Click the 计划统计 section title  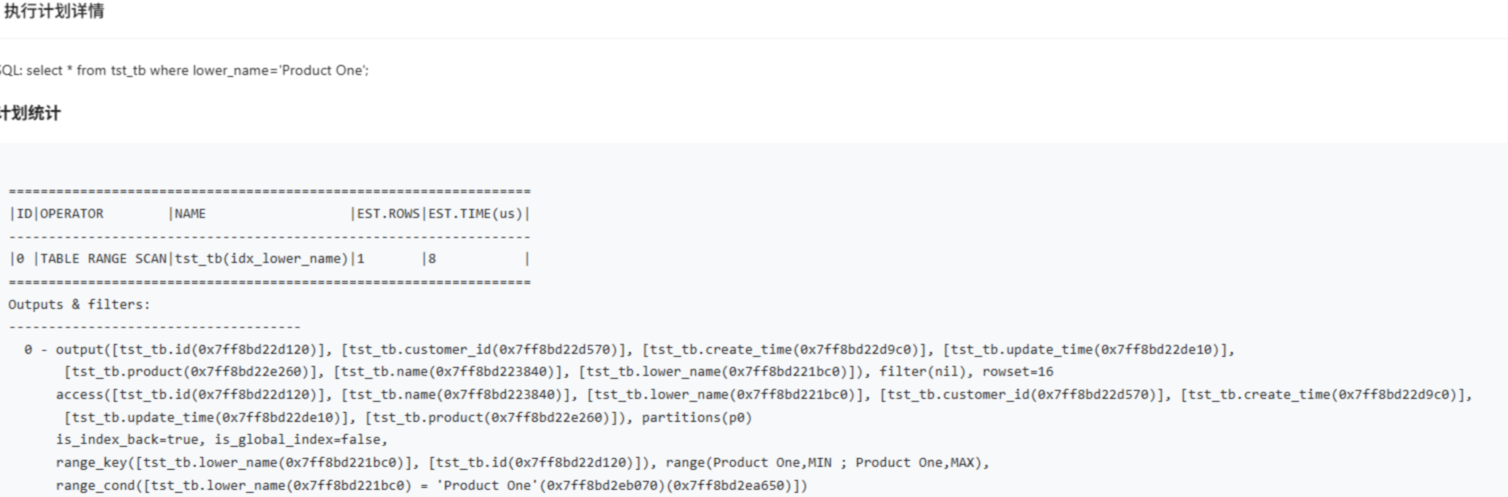(x=30, y=113)
